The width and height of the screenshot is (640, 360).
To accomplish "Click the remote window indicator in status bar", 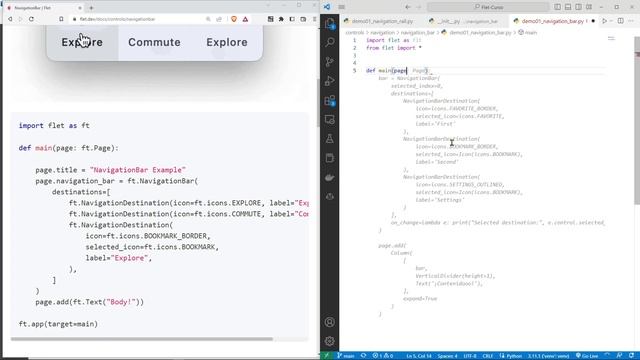I will click(x=327, y=356).
